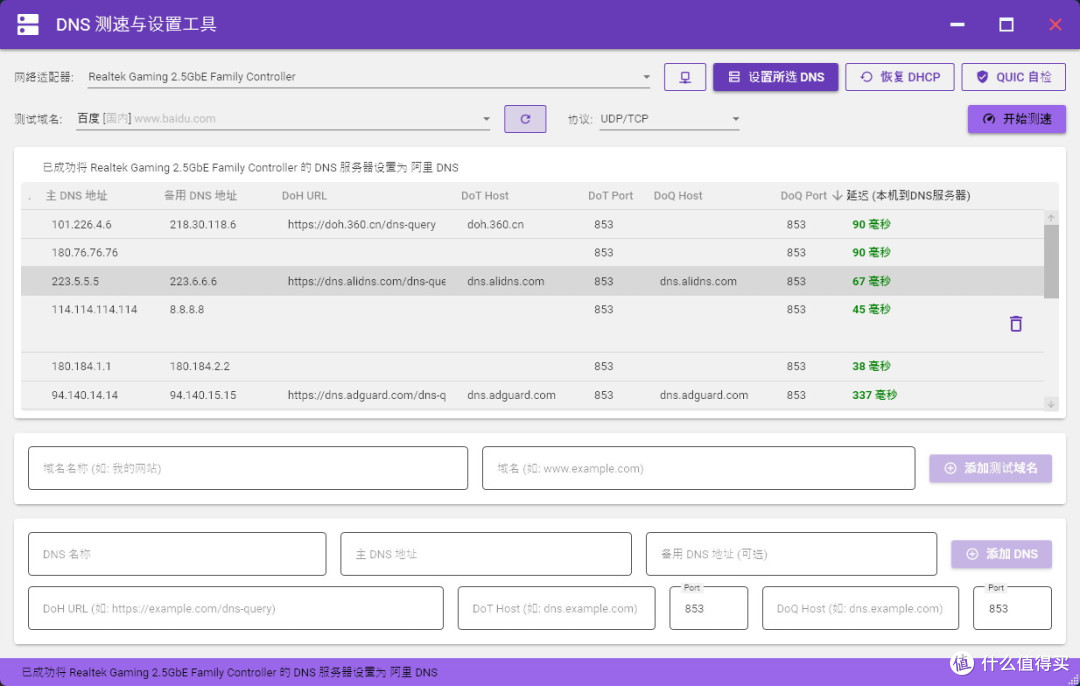Click the refresh test domain icon button
This screenshot has height=686, width=1080.
[525, 118]
